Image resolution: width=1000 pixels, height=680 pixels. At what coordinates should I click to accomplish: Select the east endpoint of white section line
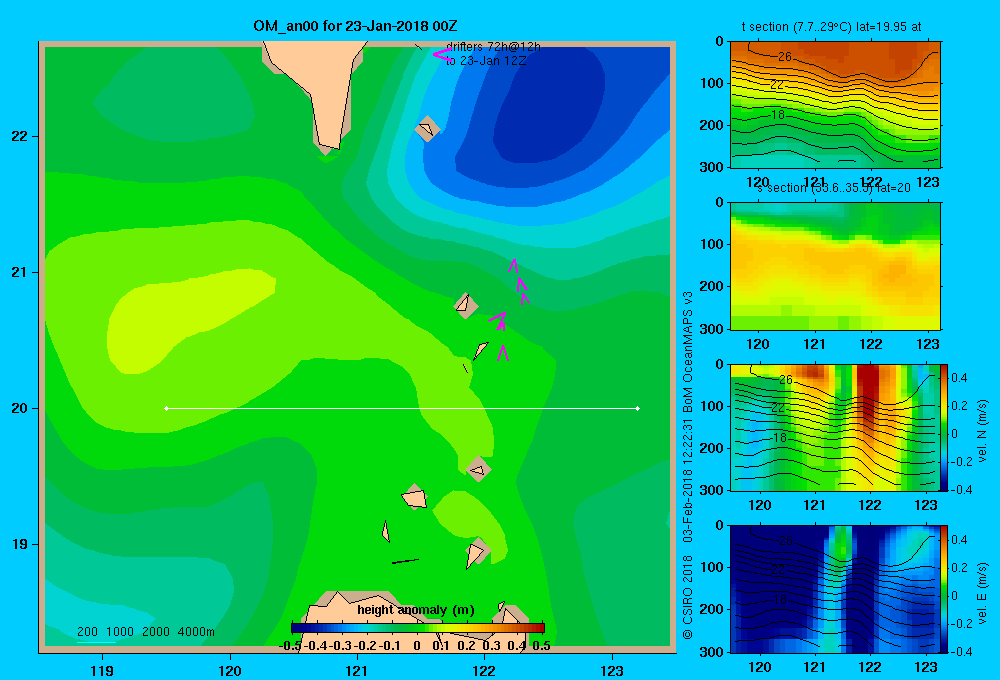tap(638, 408)
